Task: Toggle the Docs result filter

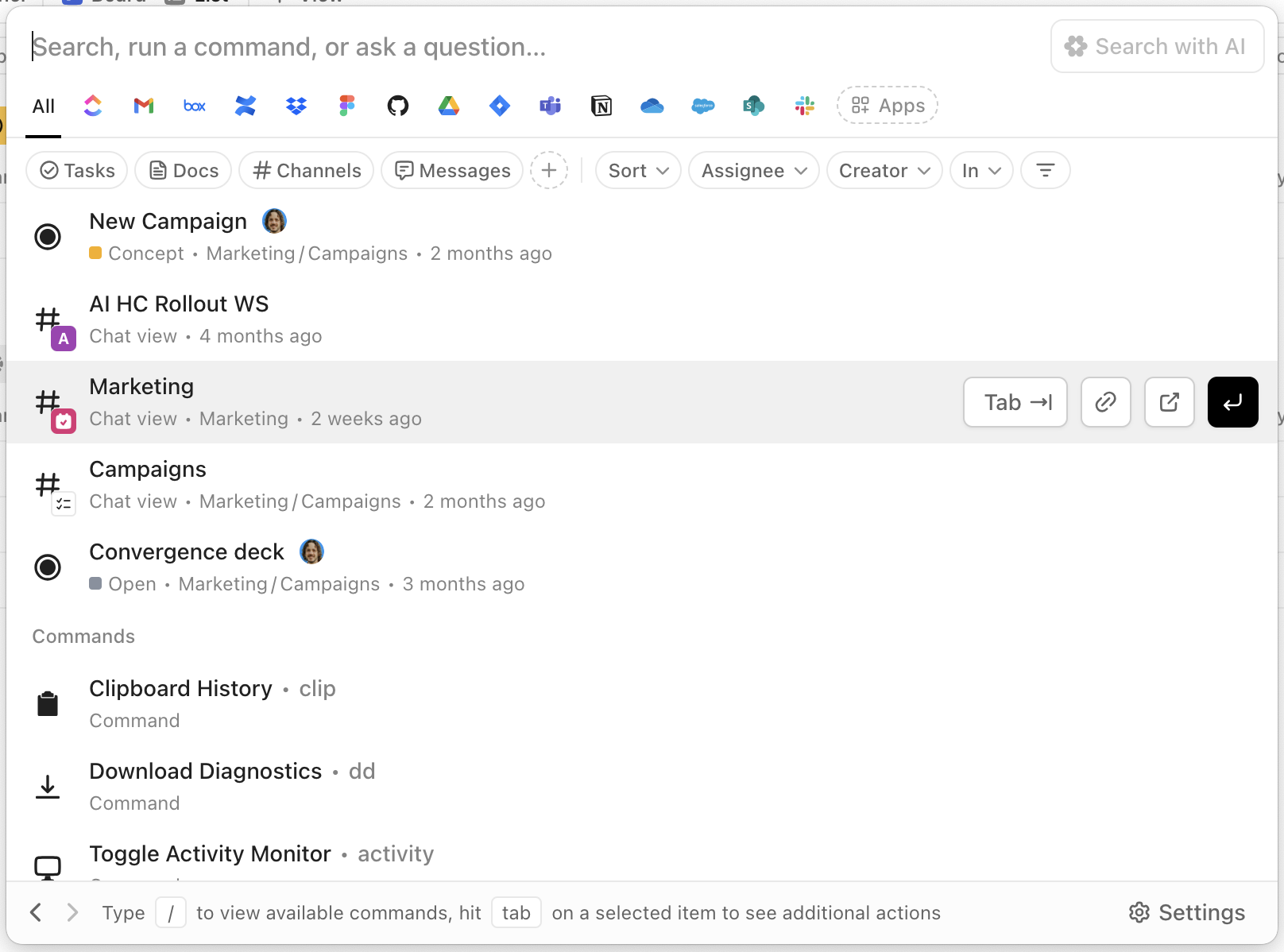Action: [x=183, y=170]
